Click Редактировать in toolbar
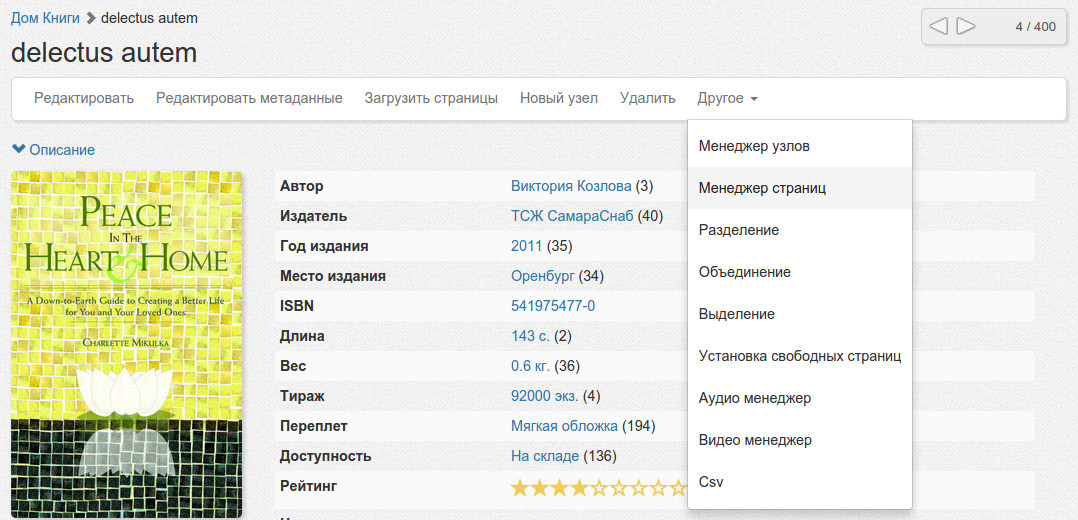Screen dimensions: 1078x520 tap(84, 98)
